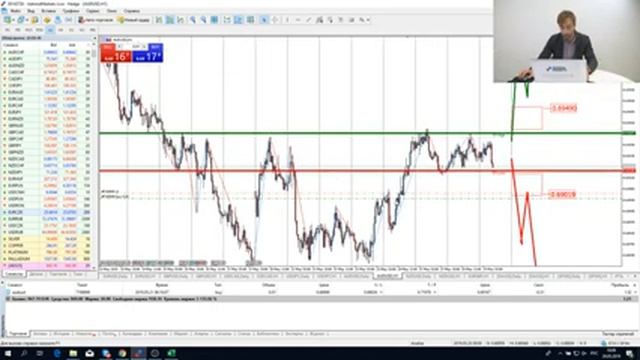Viewport: 640px width, 360px height.
Task: Open Журнал tab in Toolbox
Action: click(x=317, y=334)
